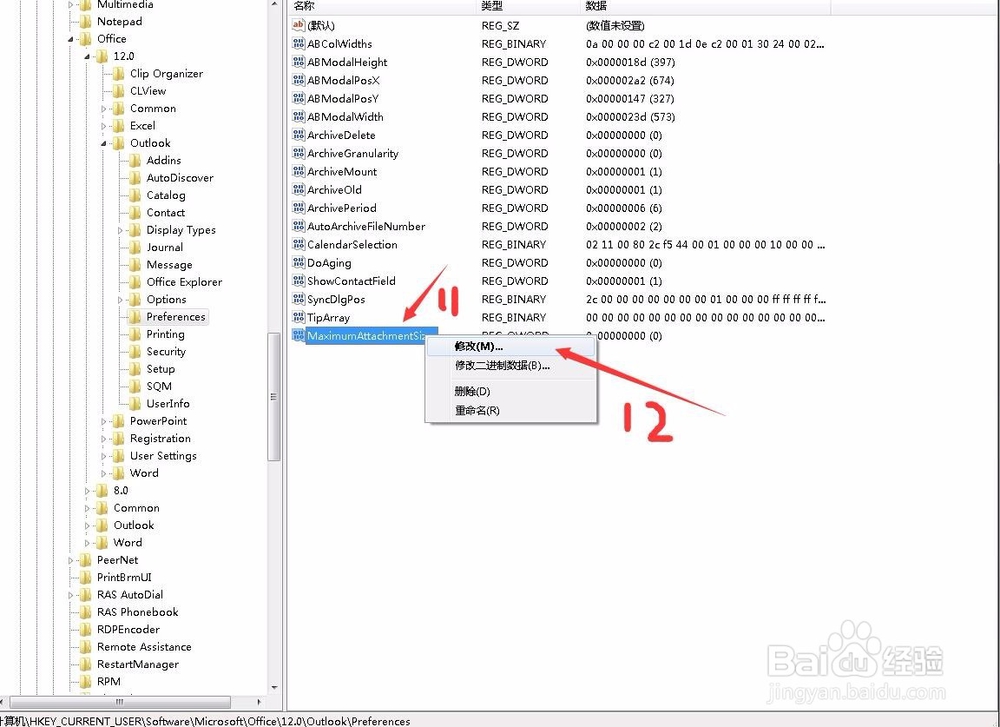Collapse the Outlook tree node
The height and width of the screenshot is (727, 1000).
click(x=104, y=143)
